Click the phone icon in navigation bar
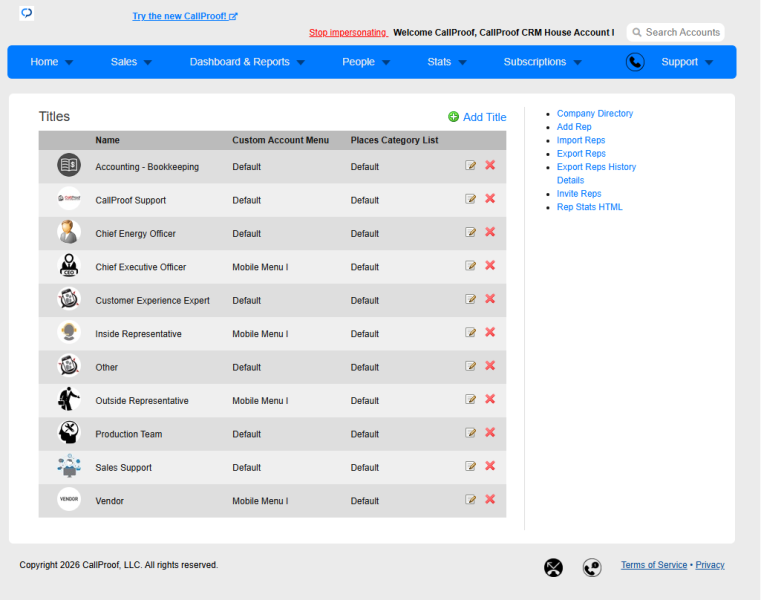 pos(635,62)
